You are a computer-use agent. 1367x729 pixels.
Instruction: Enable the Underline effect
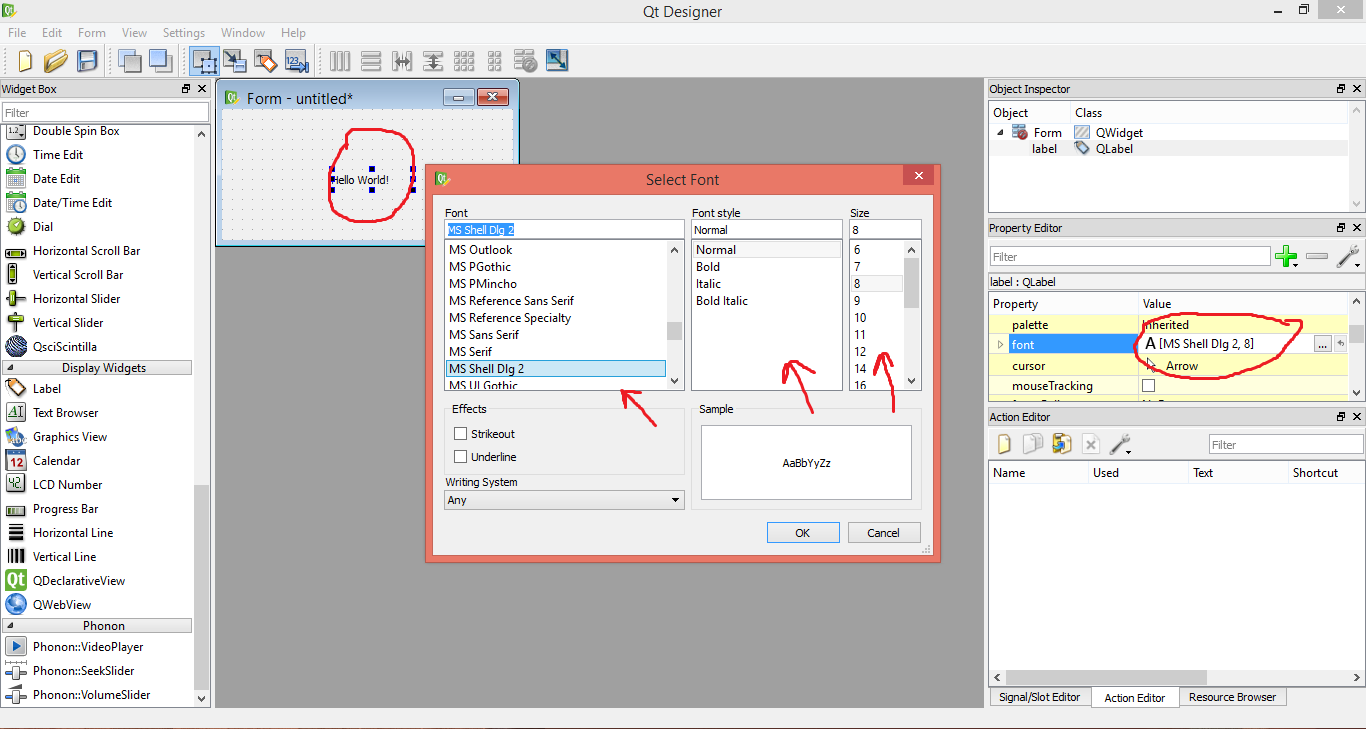point(461,457)
